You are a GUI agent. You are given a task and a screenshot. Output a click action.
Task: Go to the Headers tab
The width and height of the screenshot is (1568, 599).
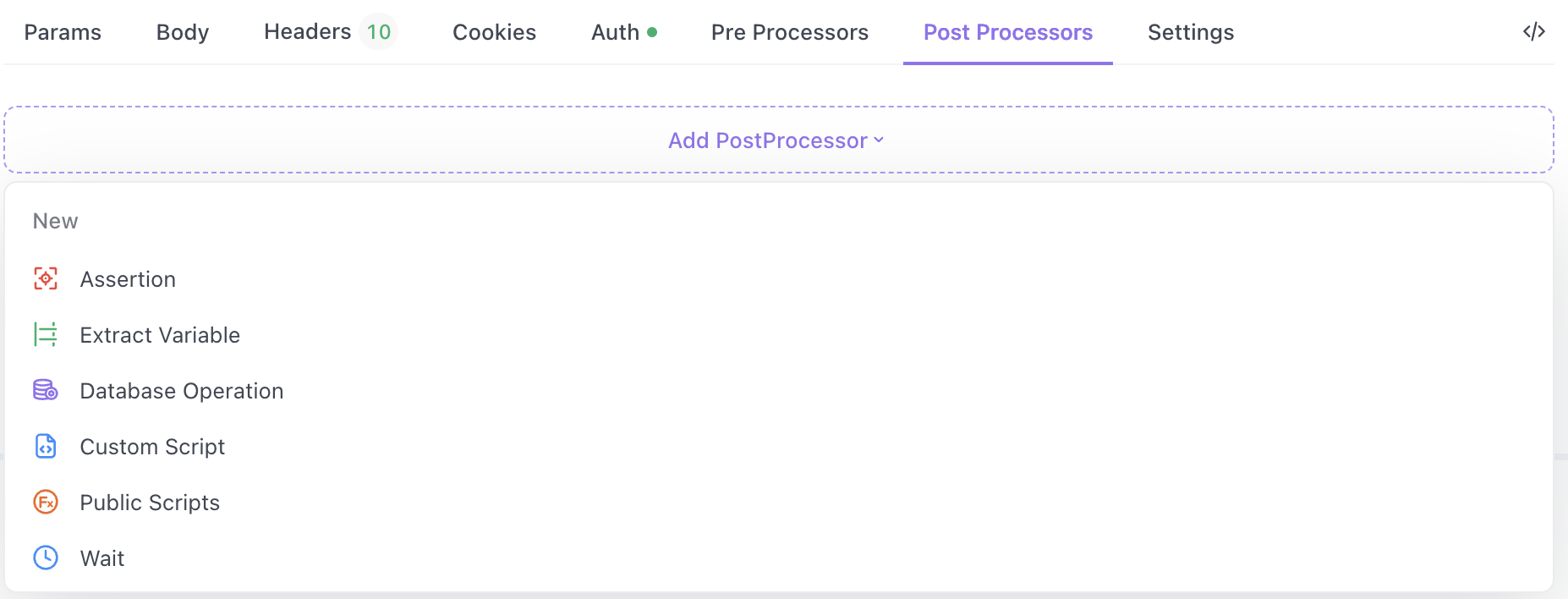(x=307, y=32)
